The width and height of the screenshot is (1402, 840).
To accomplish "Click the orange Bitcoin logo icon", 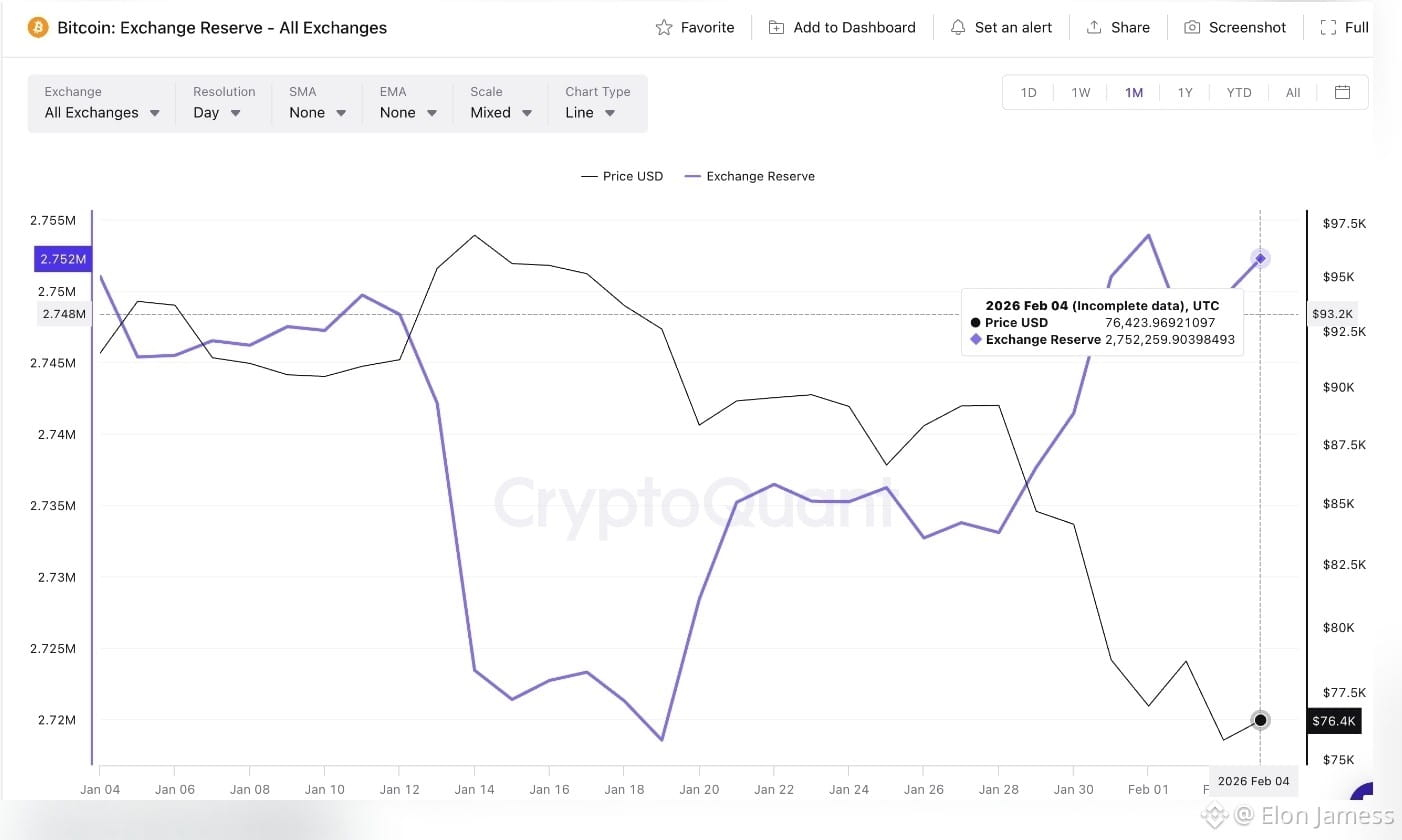I will click(38, 27).
